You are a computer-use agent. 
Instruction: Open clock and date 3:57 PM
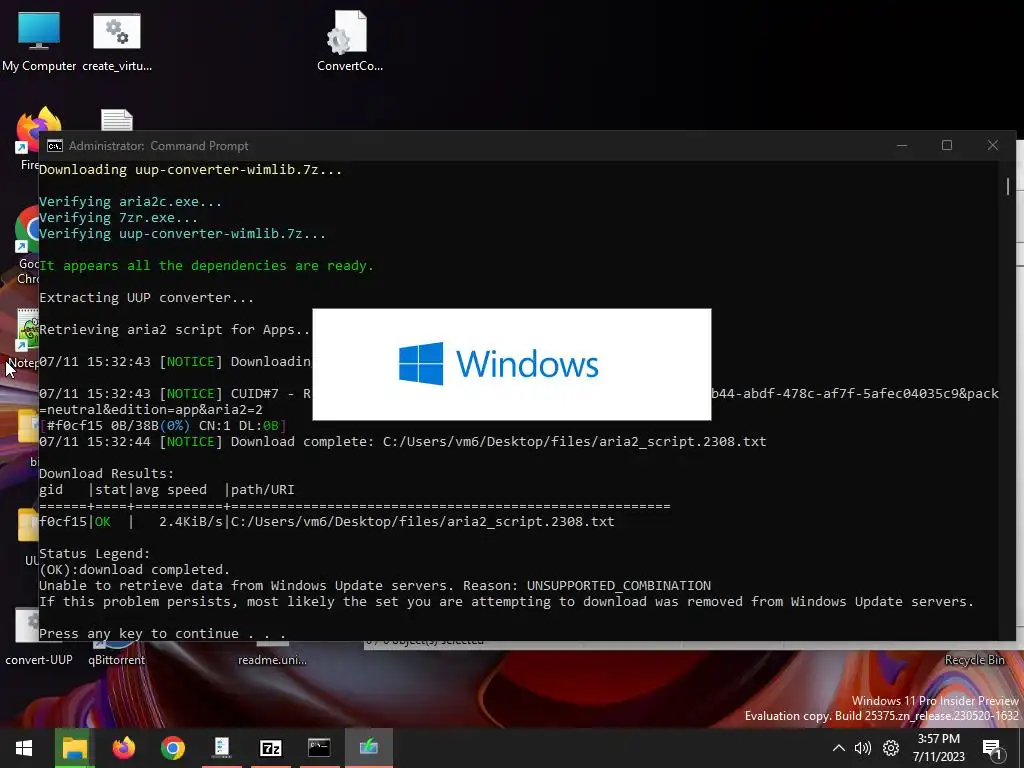pos(938,748)
